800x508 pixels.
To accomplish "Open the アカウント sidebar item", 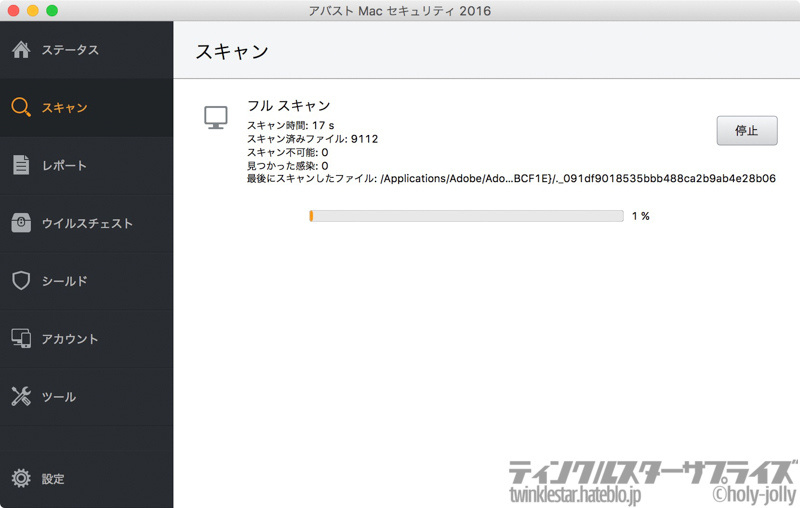I will tap(86, 339).
